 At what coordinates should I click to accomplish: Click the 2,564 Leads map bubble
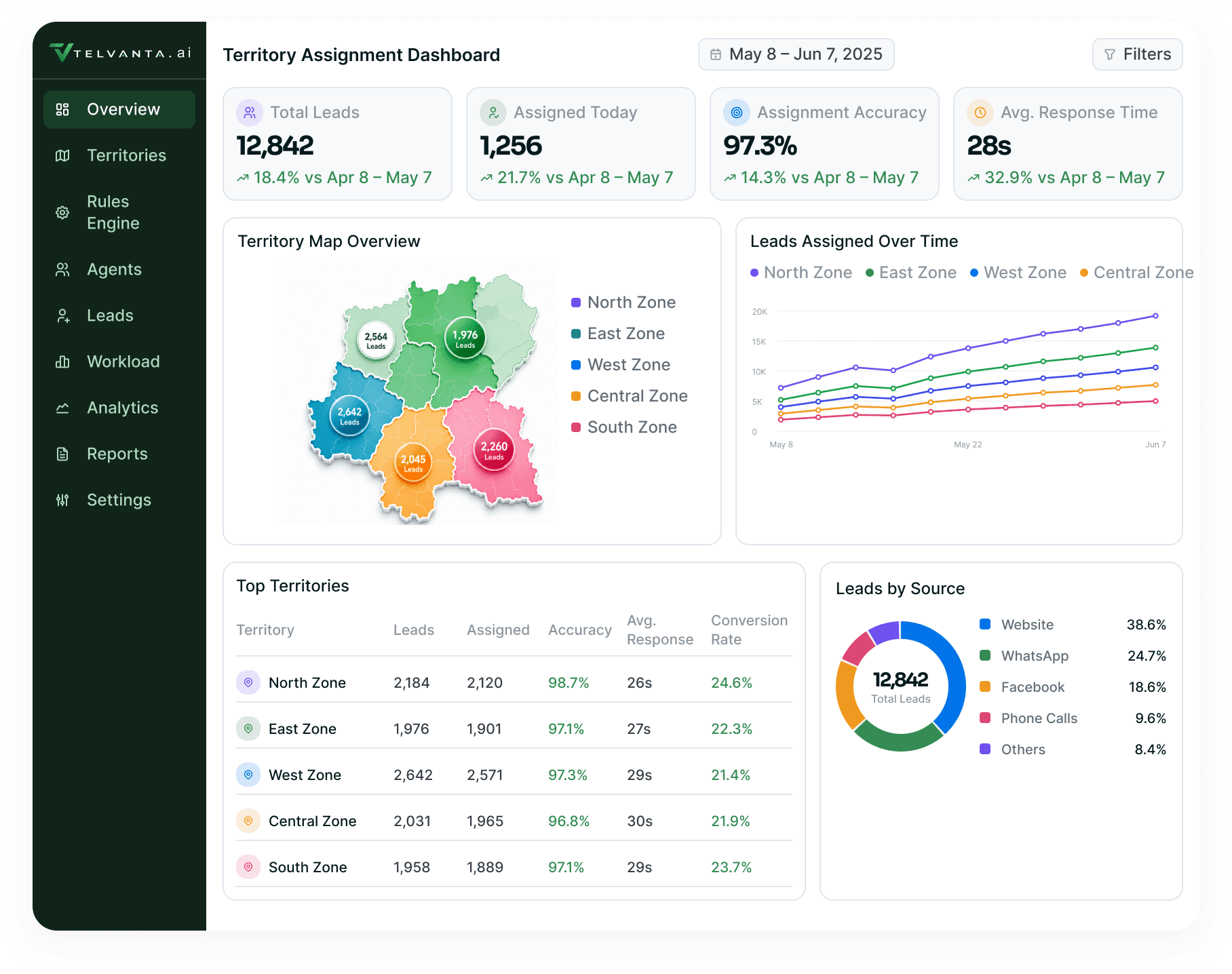pos(376,340)
